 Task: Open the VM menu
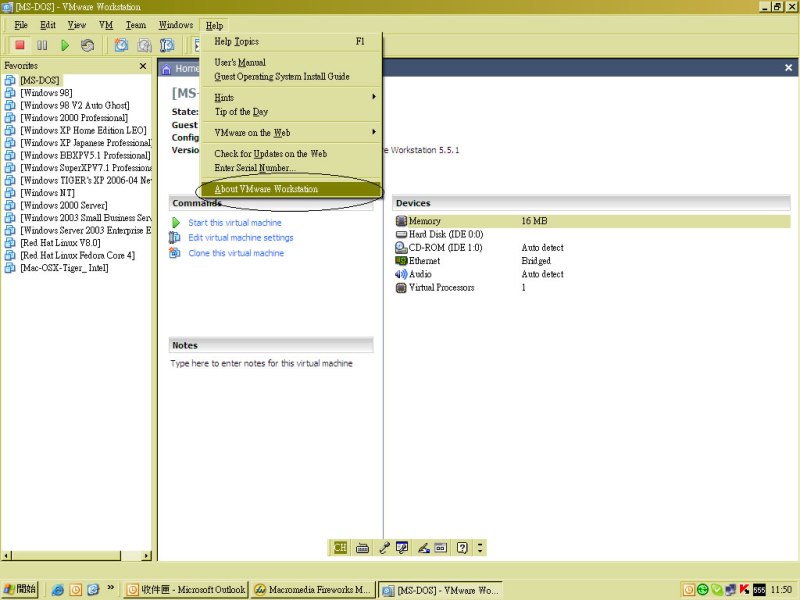click(106, 25)
